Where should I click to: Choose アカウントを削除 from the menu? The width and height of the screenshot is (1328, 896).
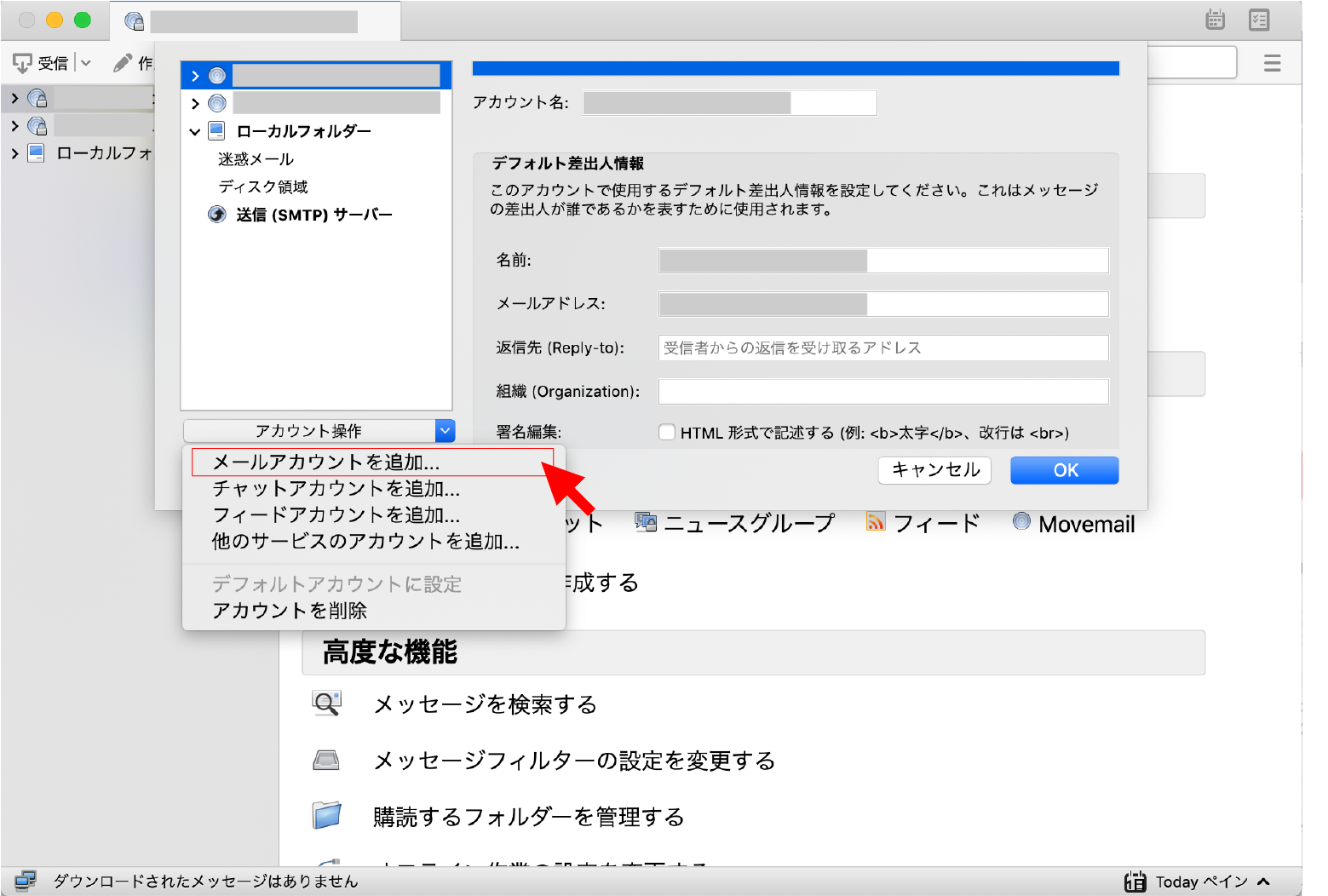pyautogui.click(x=290, y=611)
